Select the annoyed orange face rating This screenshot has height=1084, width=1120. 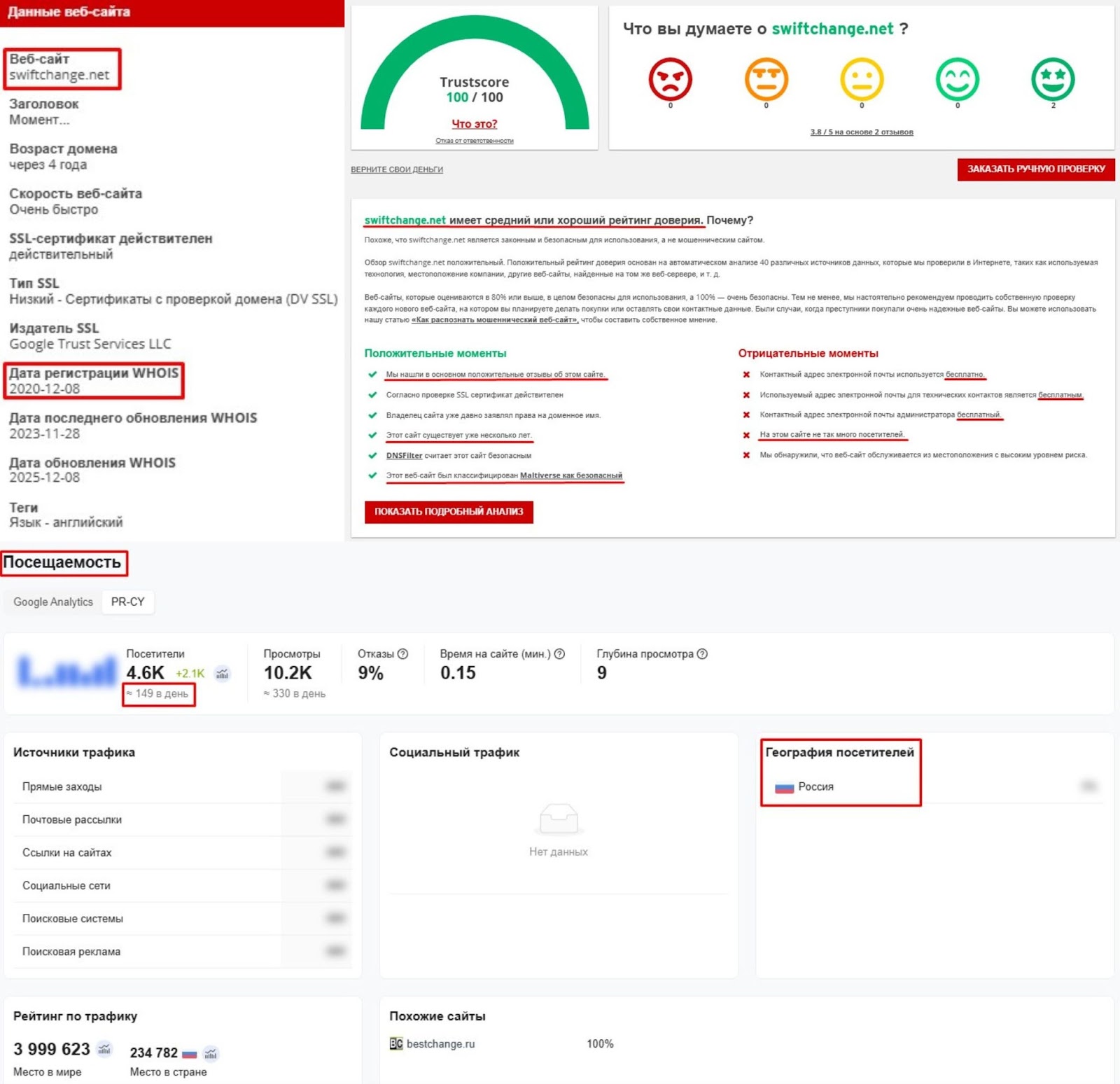766,79
